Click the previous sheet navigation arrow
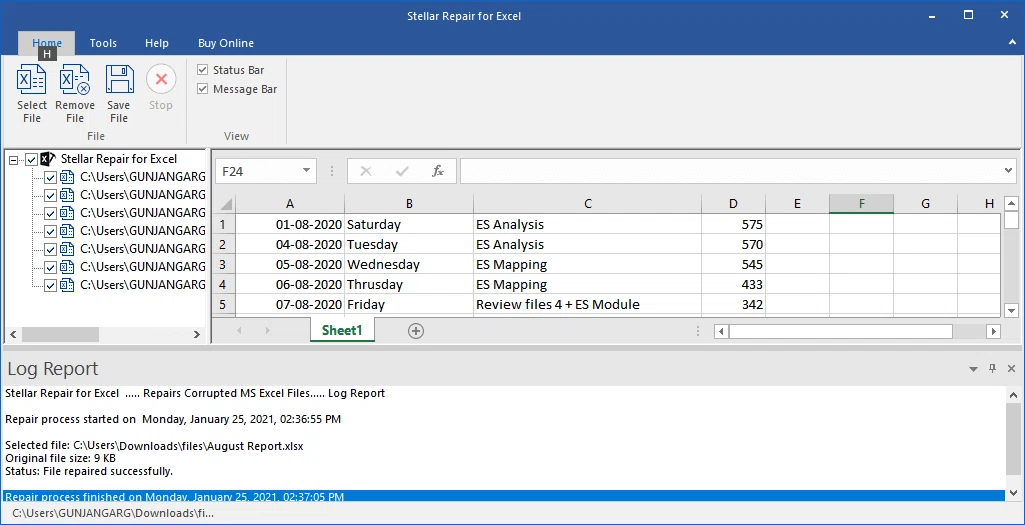This screenshot has width=1025, height=525. click(x=239, y=331)
